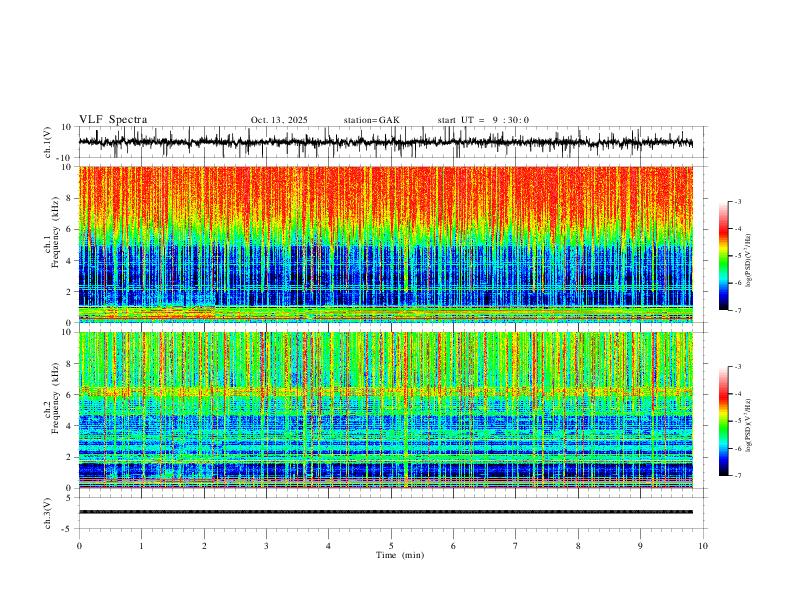Select the "Time (min)" axis label
Screen dimensions: 792x612
tap(400, 555)
